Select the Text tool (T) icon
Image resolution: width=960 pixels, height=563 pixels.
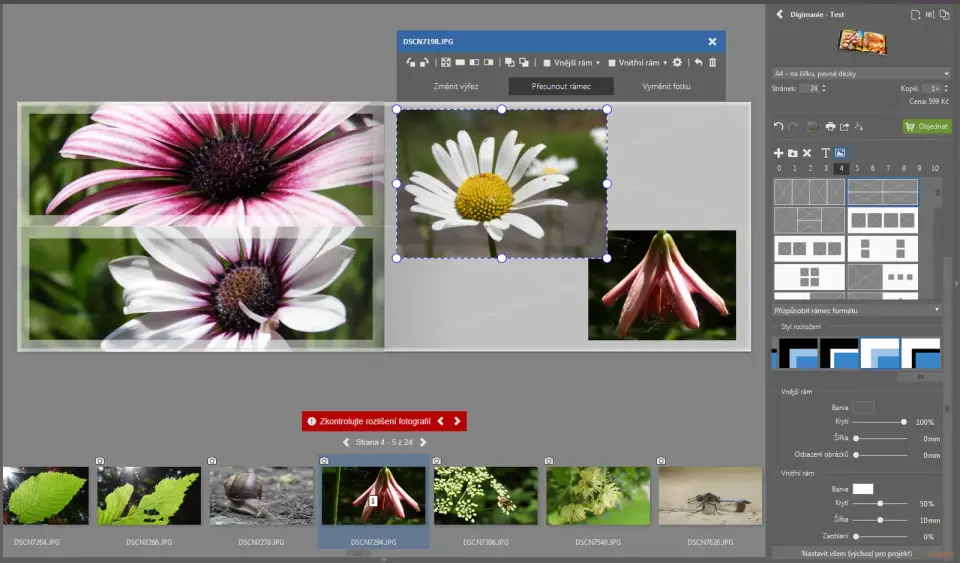point(825,153)
